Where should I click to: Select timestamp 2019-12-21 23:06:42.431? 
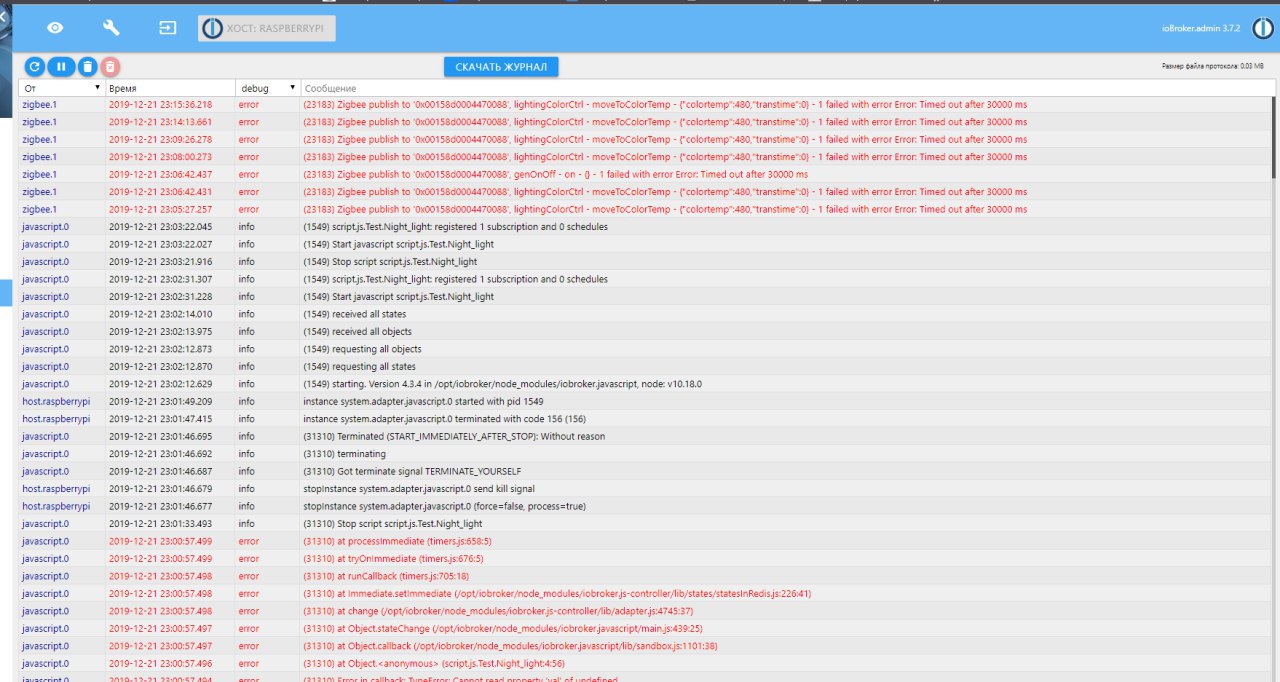coord(160,192)
